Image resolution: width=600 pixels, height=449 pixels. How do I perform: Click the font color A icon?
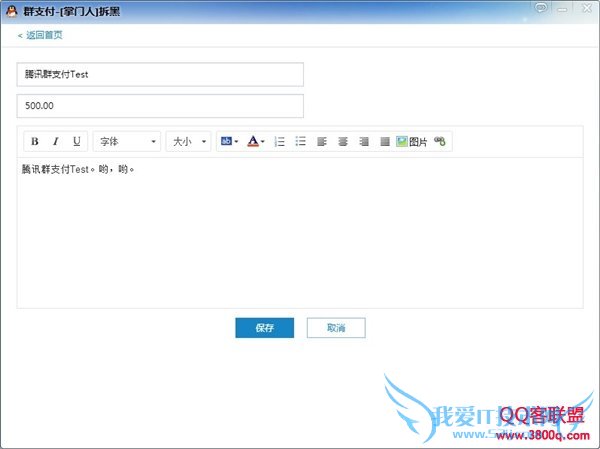253,141
